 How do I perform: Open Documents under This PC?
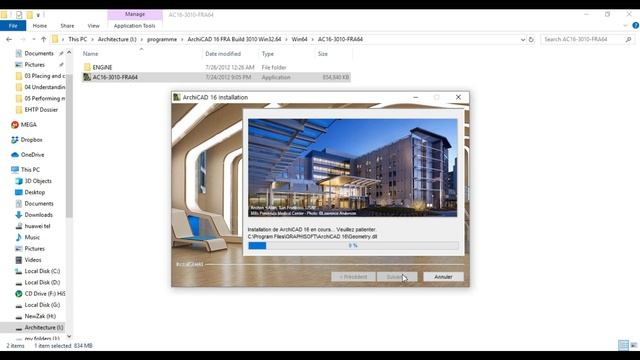click(x=39, y=204)
